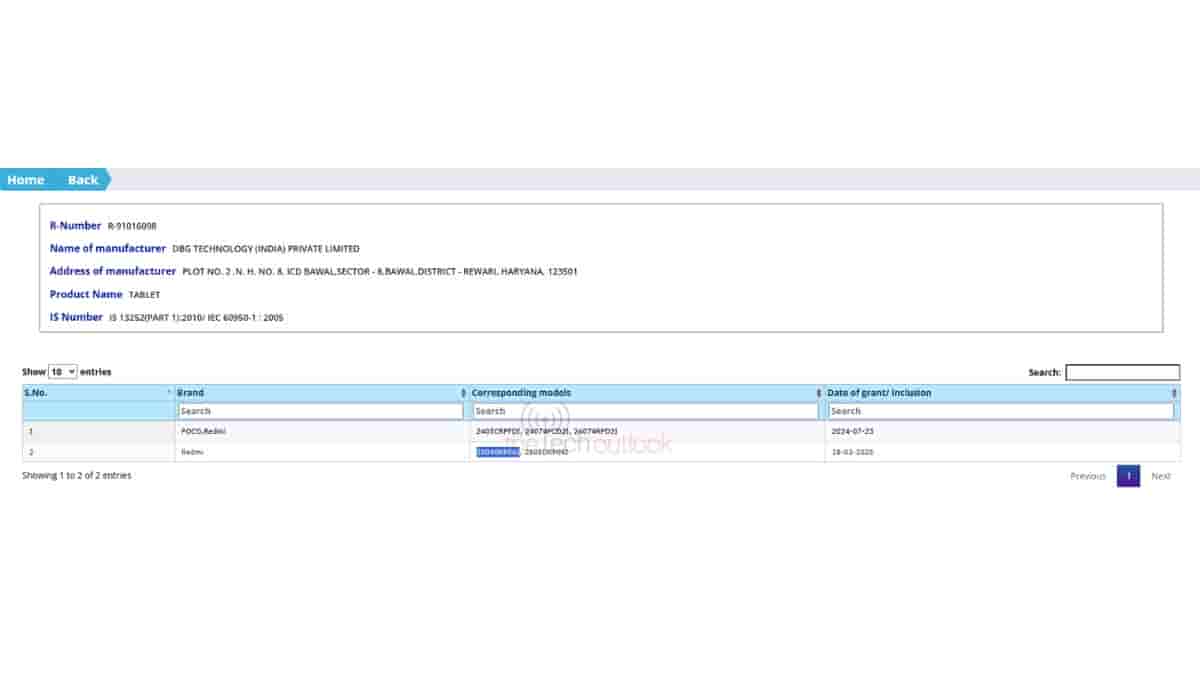
Task: Open the Show entries dropdown
Action: (x=62, y=372)
